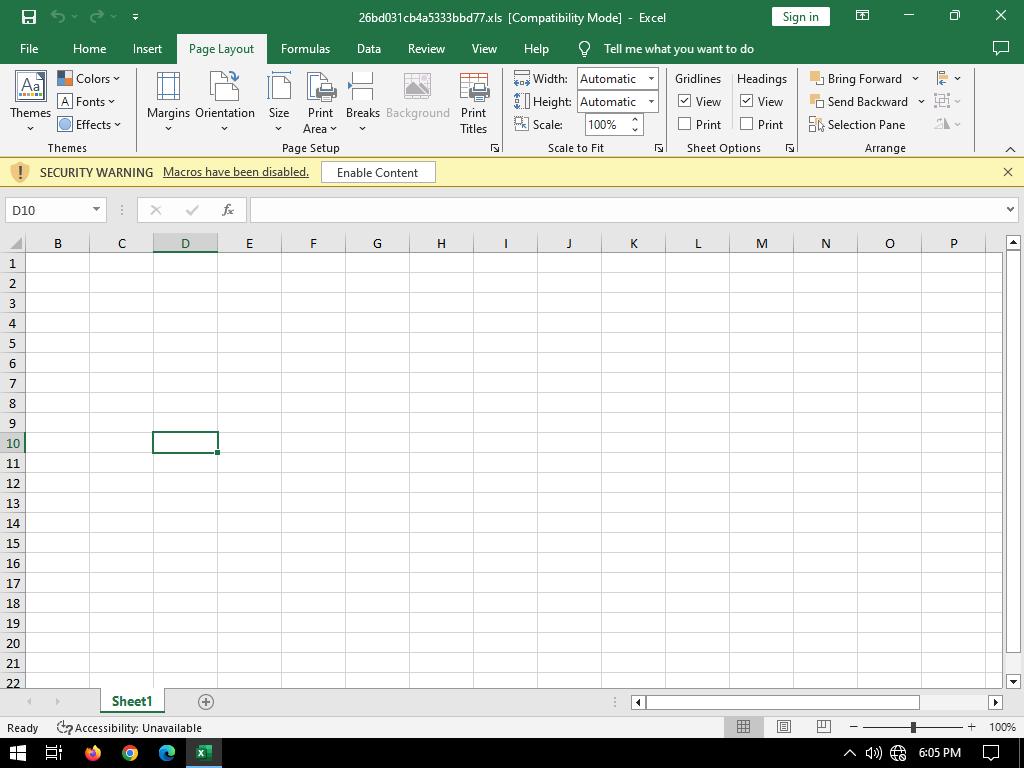Enable the Gridlines Print checkbox
Screen dimensions: 1024x768
pos(685,124)
